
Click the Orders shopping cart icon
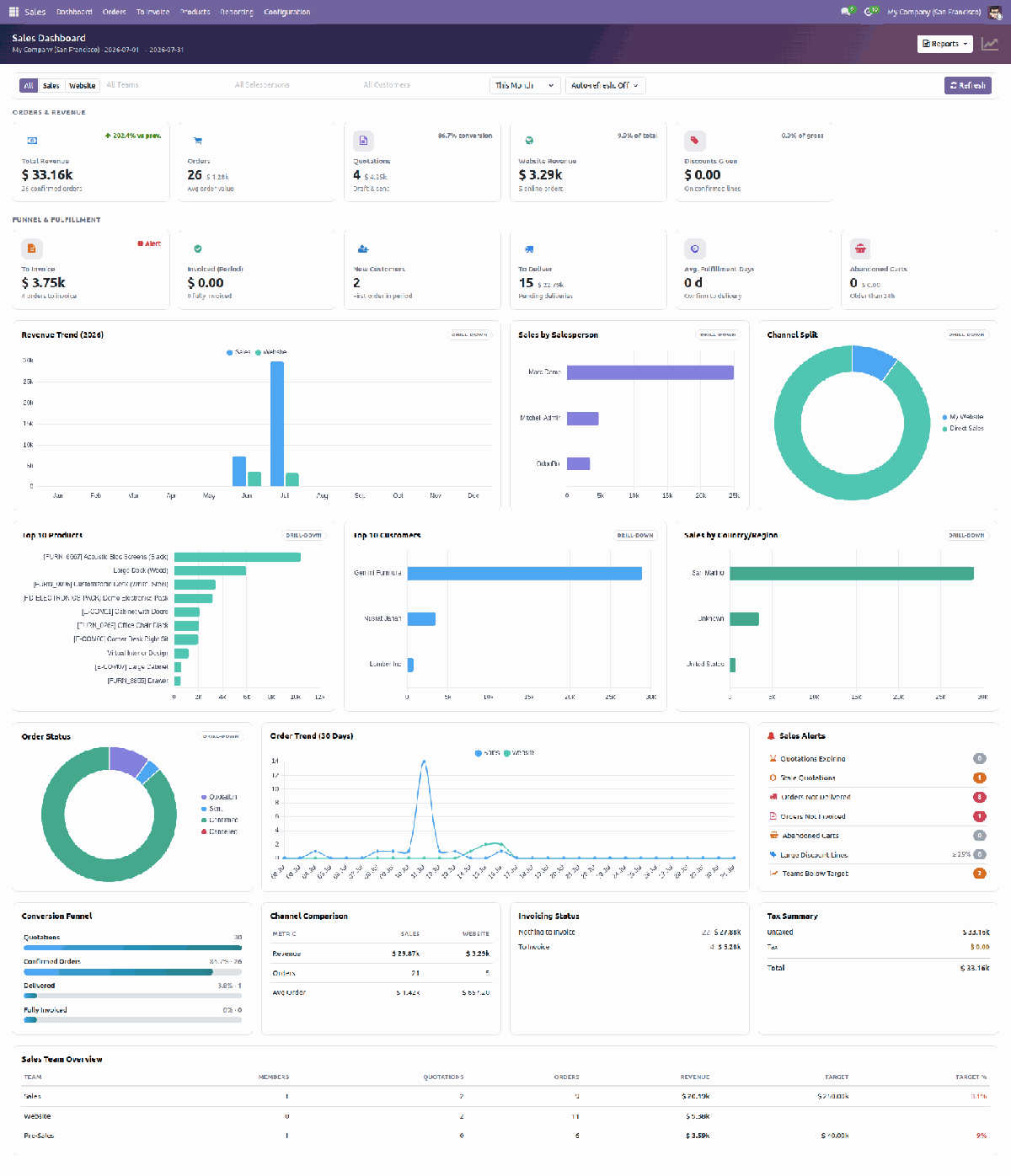(198, 141)
